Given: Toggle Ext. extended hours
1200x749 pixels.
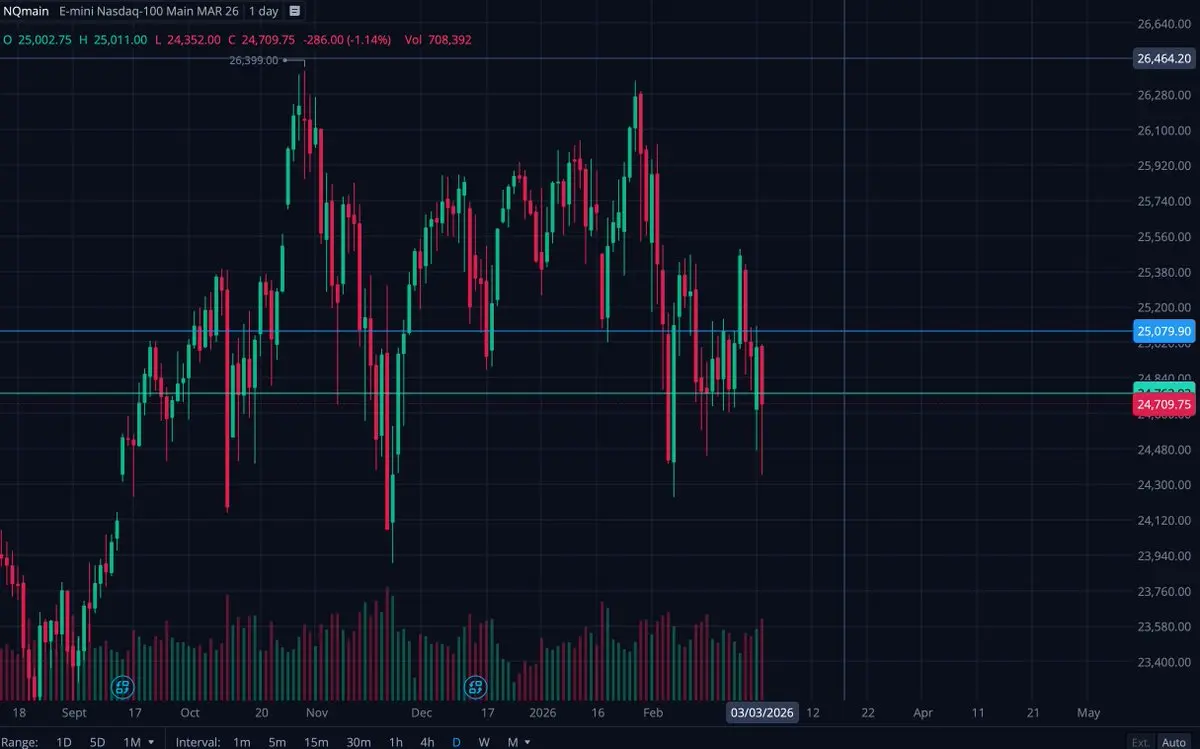Looking at the screenshot, I should click(1140, 742).
